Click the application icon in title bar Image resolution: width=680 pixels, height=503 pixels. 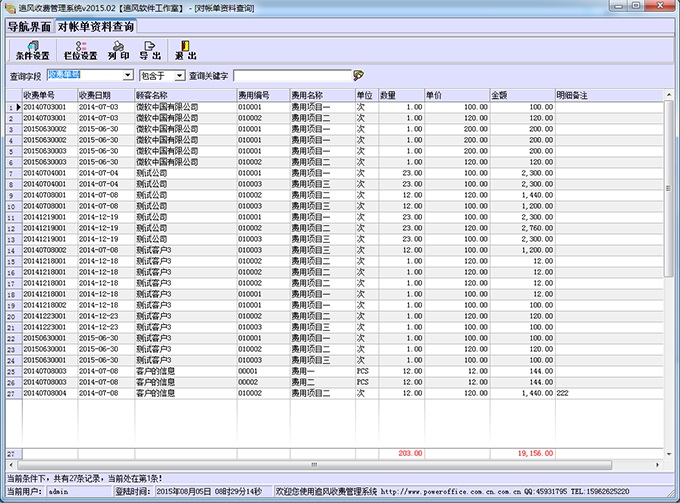pyautogui.click(x=9, y=7)
